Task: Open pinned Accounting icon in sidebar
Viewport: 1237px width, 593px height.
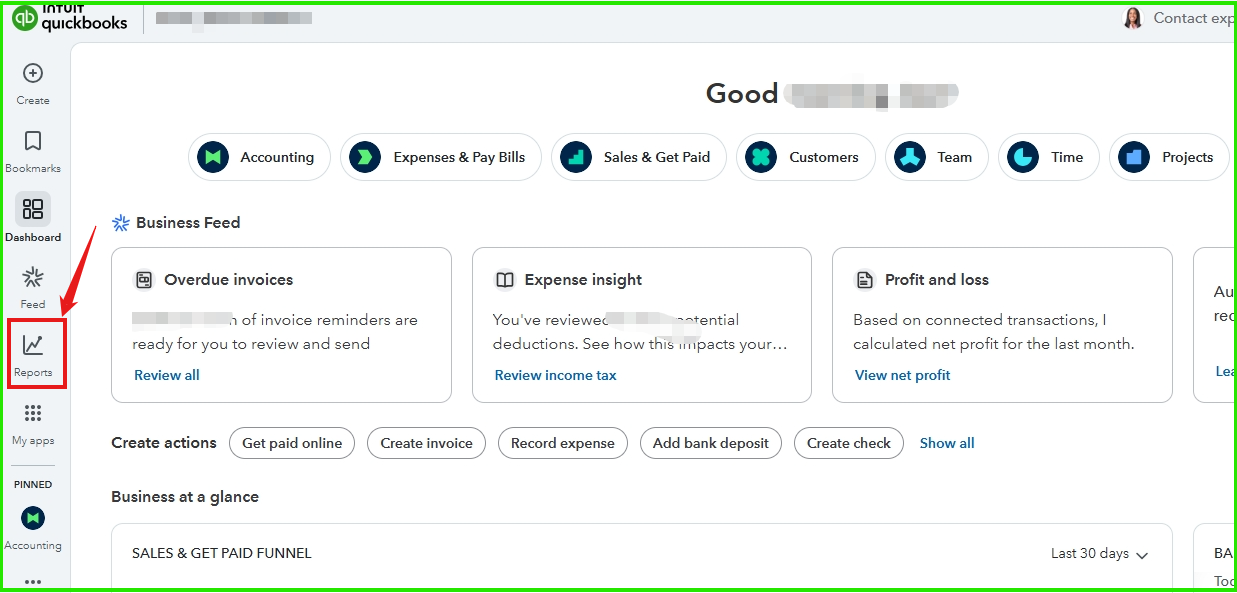Action: click(x=33, y=518)
